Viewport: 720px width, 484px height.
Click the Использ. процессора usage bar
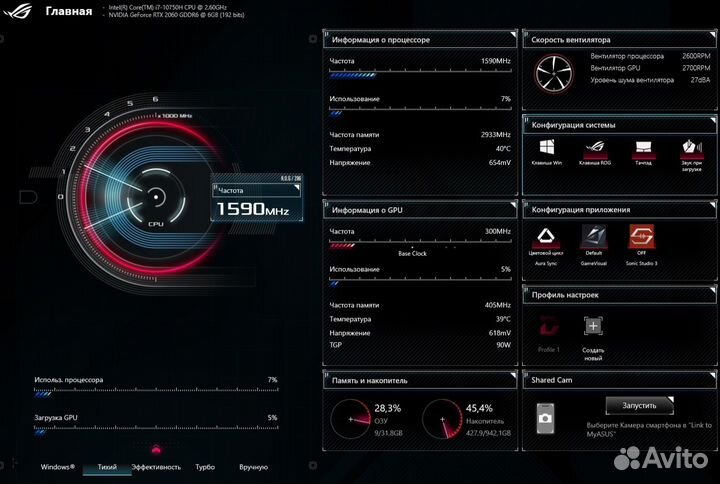point(156,392)
